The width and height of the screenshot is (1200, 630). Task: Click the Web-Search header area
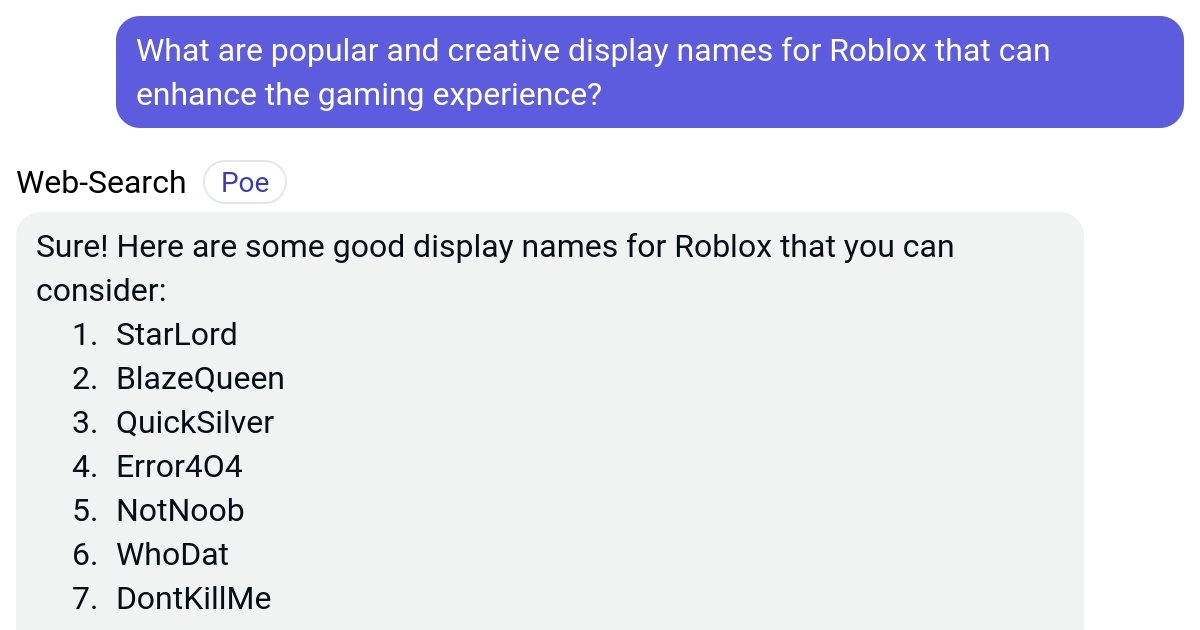(100, 181)
